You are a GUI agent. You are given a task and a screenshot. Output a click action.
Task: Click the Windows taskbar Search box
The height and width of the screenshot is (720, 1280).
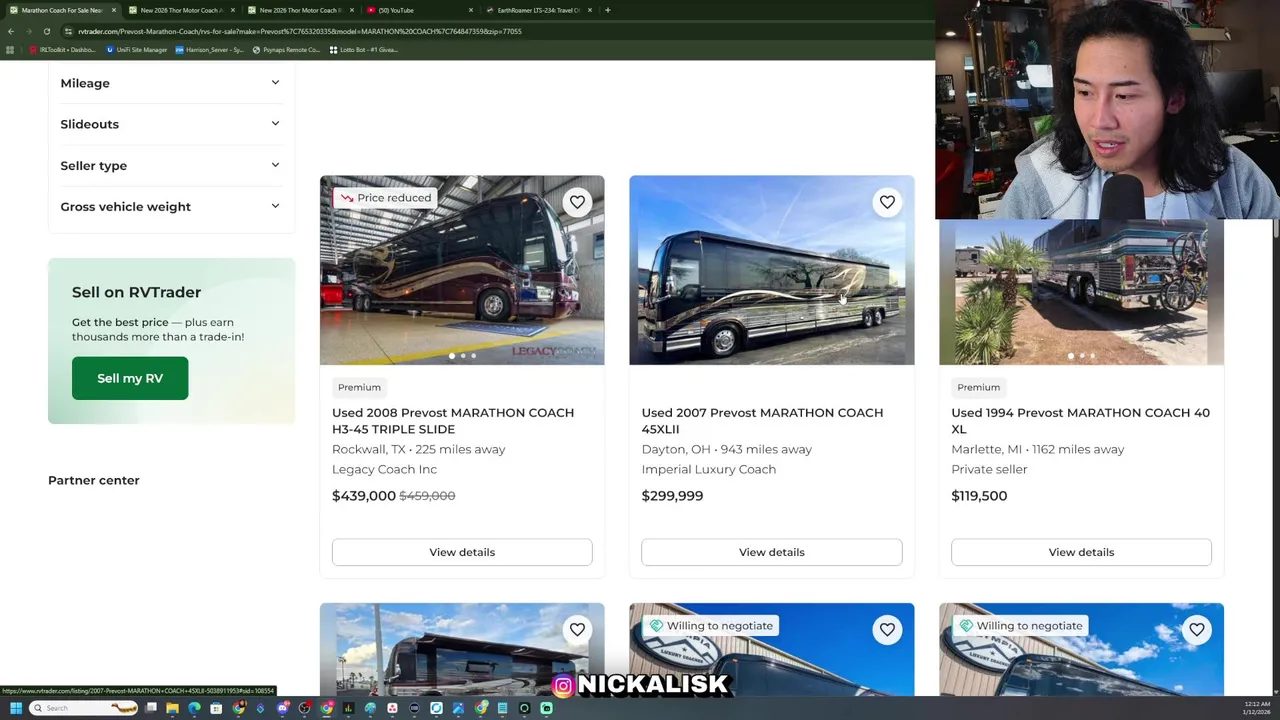[x=82, y=708]
